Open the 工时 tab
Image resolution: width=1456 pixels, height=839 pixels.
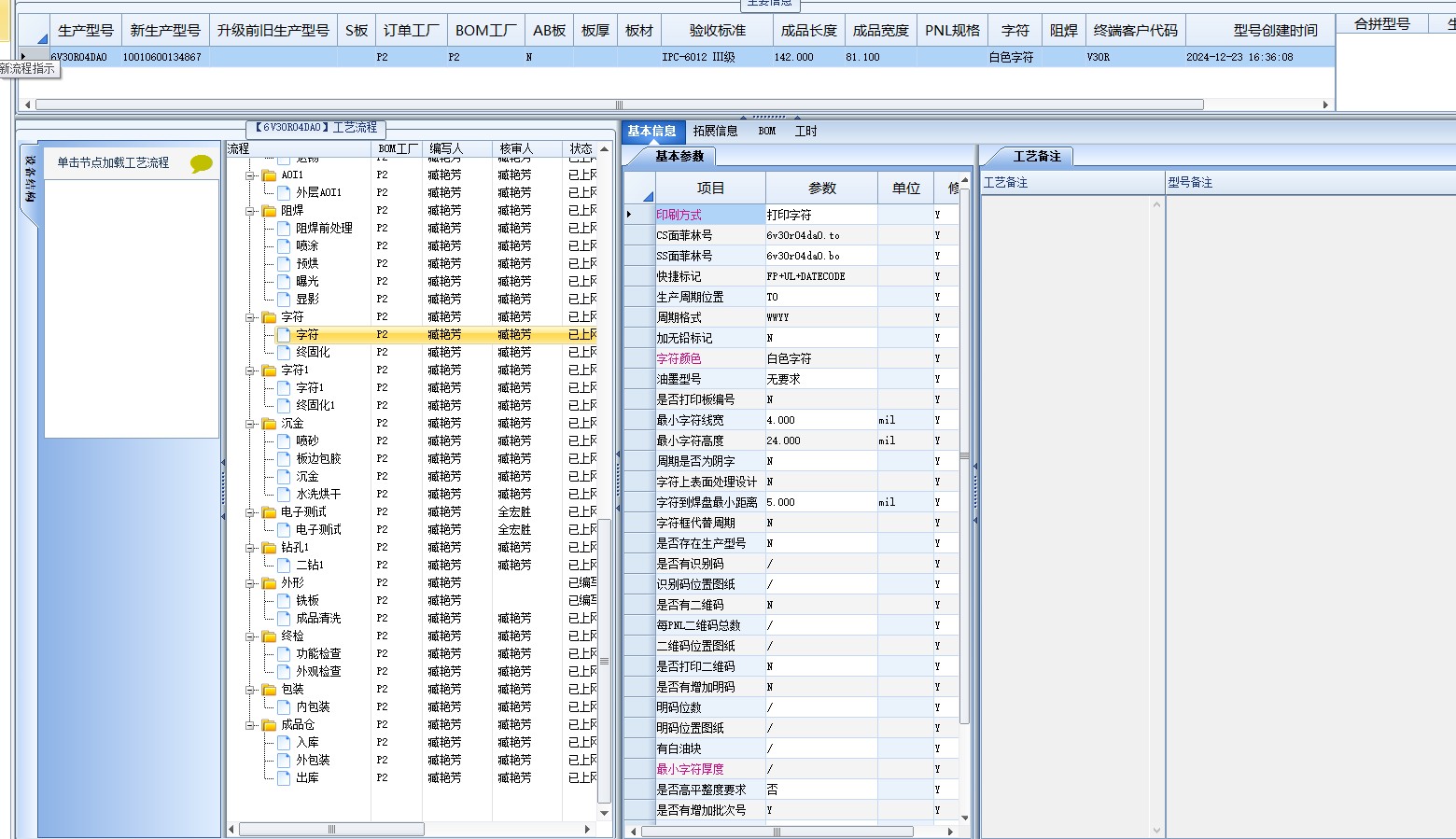[805, 132]
